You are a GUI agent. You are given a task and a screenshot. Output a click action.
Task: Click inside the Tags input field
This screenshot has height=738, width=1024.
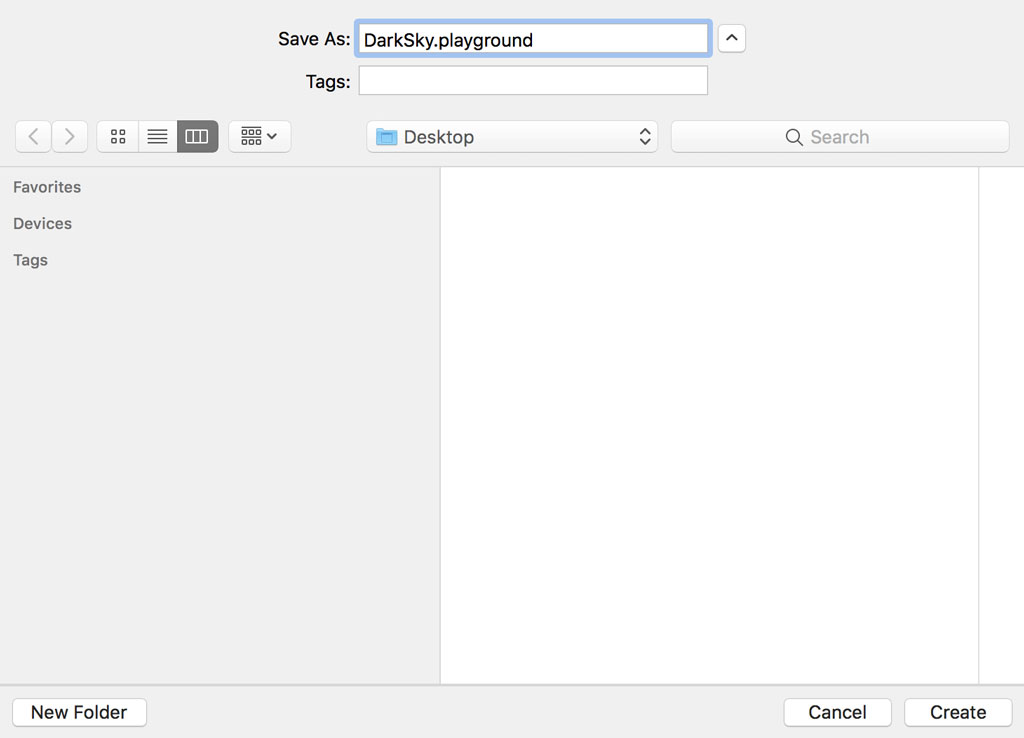point(532,81)
